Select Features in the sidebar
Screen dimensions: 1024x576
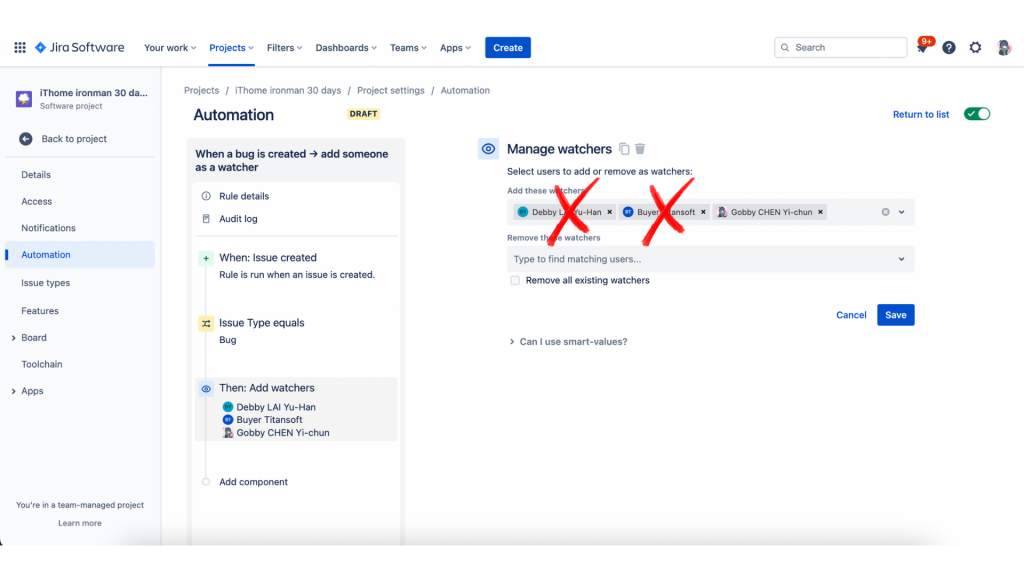[x=40, y=311]
